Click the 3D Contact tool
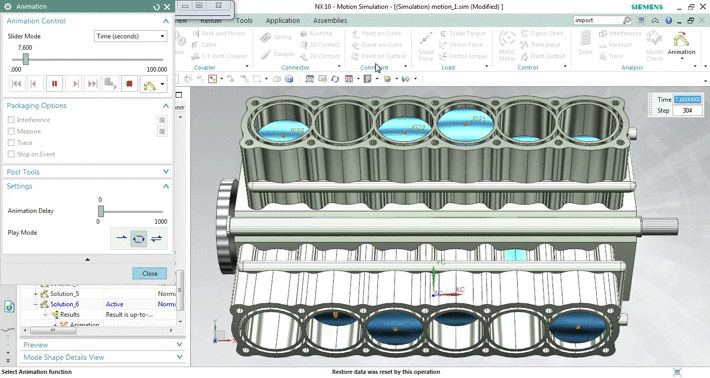The width and height of the screenshot is (710, 378). coord(320,45)
